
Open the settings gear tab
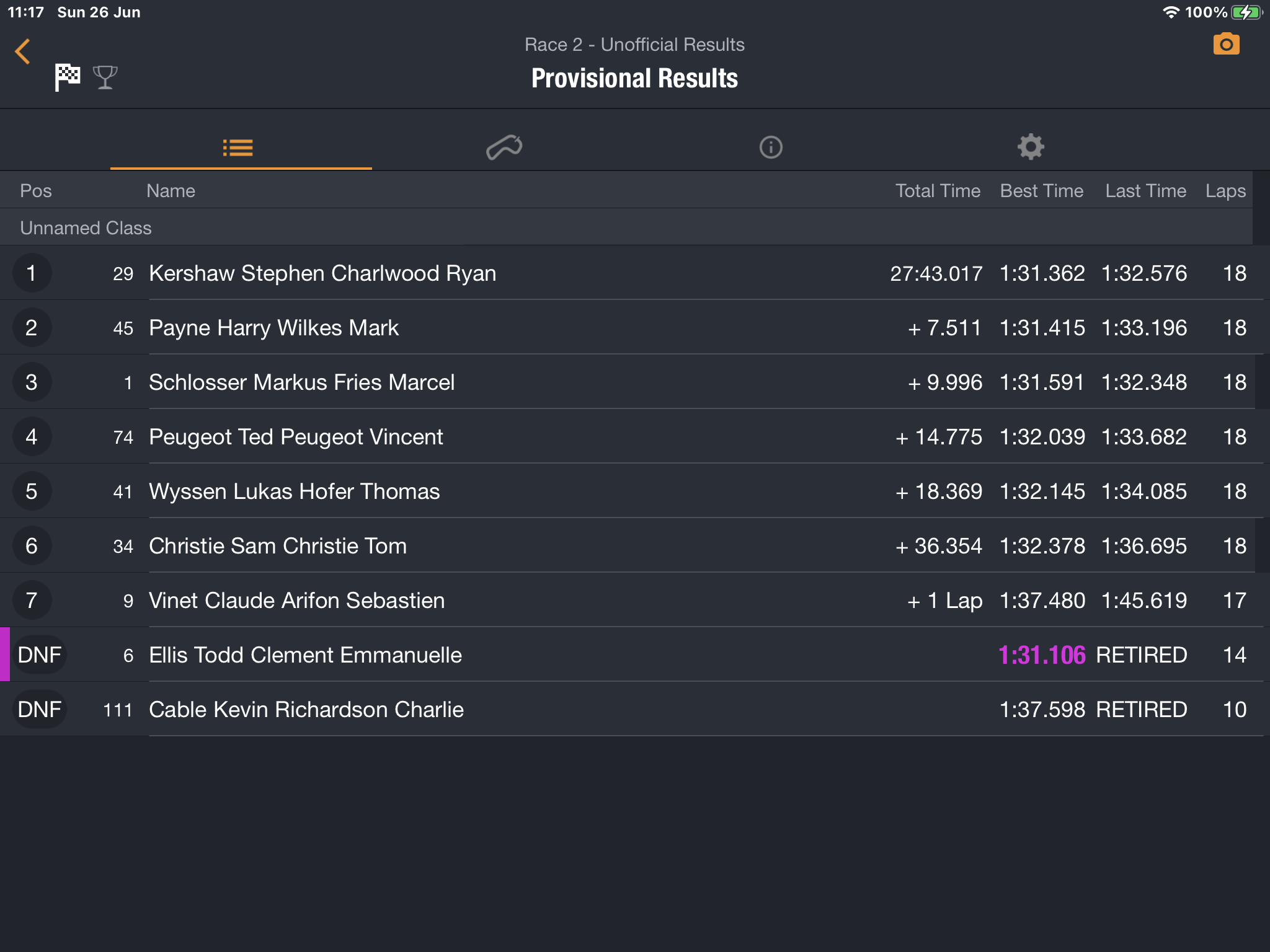[x=1031, y=148]
